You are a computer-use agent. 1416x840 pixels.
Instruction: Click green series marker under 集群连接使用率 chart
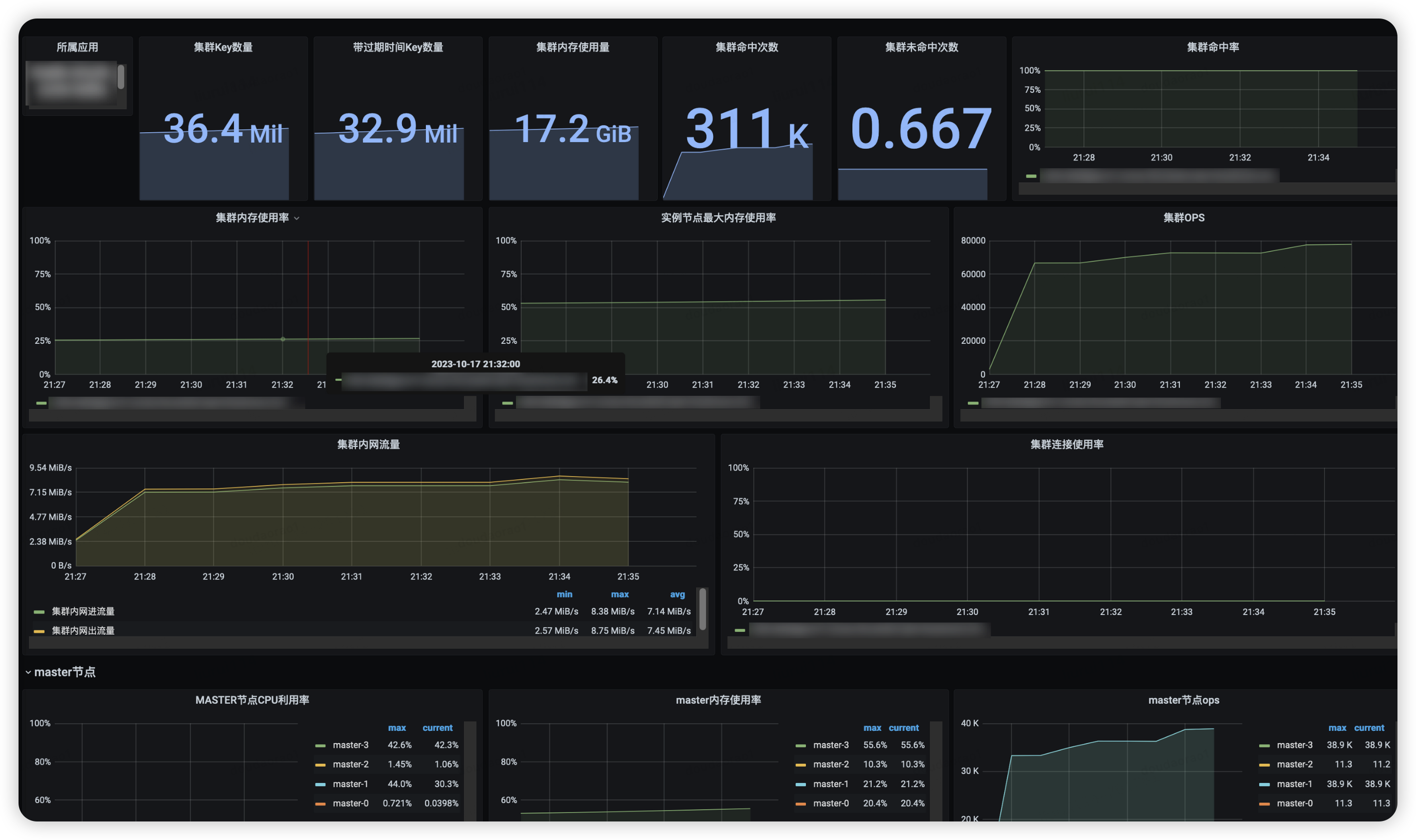(x=739, y=630)
